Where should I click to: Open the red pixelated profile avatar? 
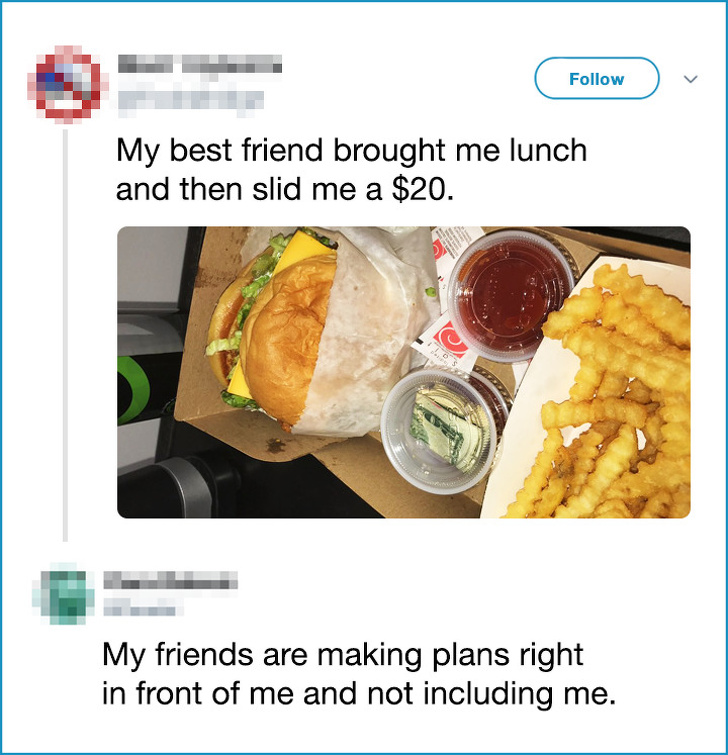65,84
